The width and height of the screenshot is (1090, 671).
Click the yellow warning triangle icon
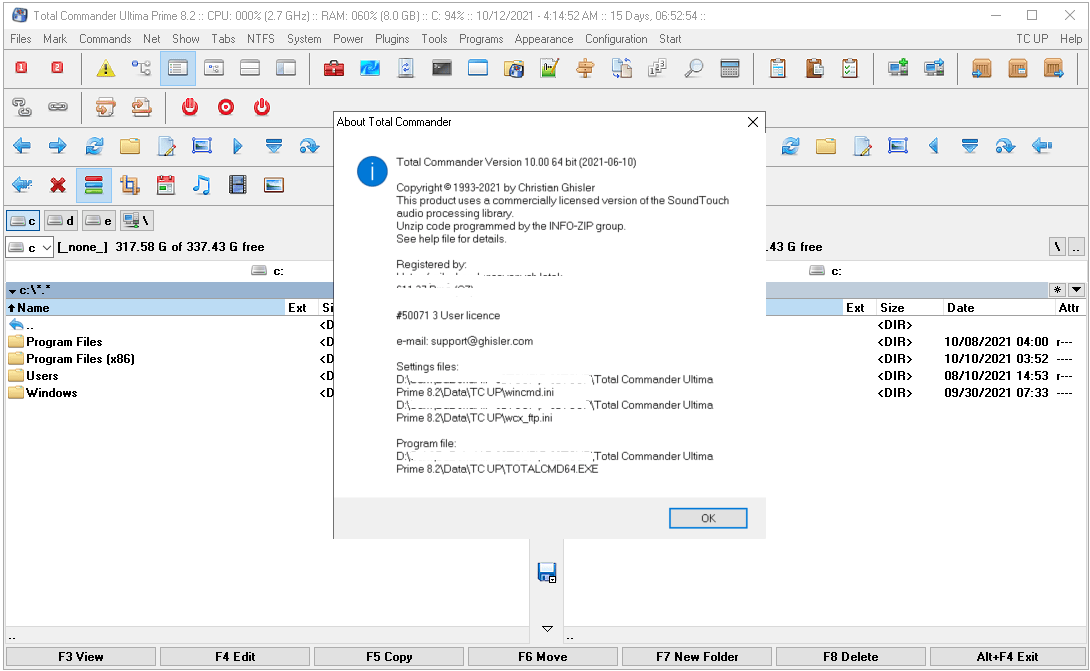(106, 68)
